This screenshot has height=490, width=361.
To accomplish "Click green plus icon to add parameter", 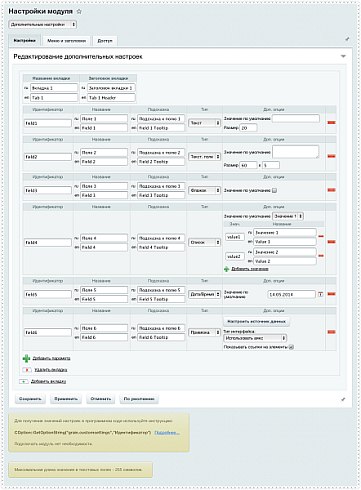I will click(26, 358).
